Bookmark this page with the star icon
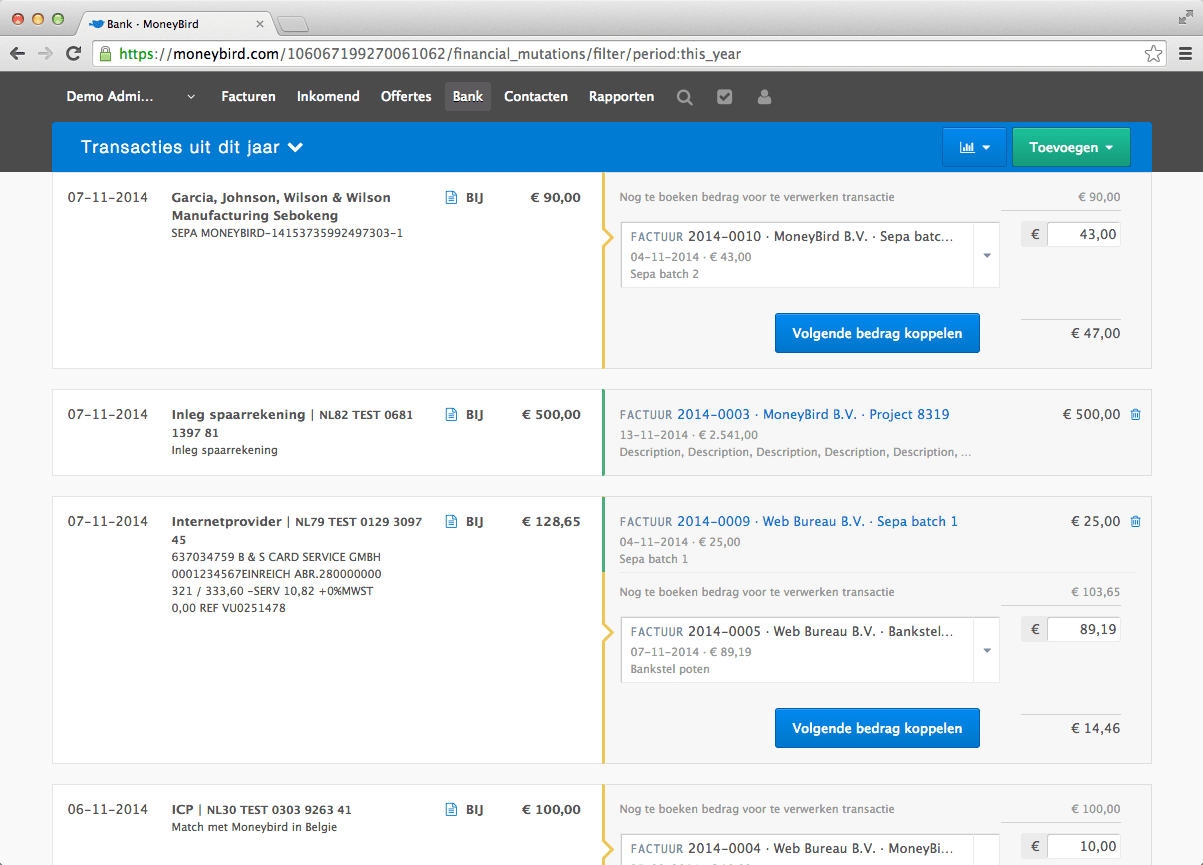The height and width of the screenshot is (865, 1203). pyautogui.click(x=1153, y=54)
